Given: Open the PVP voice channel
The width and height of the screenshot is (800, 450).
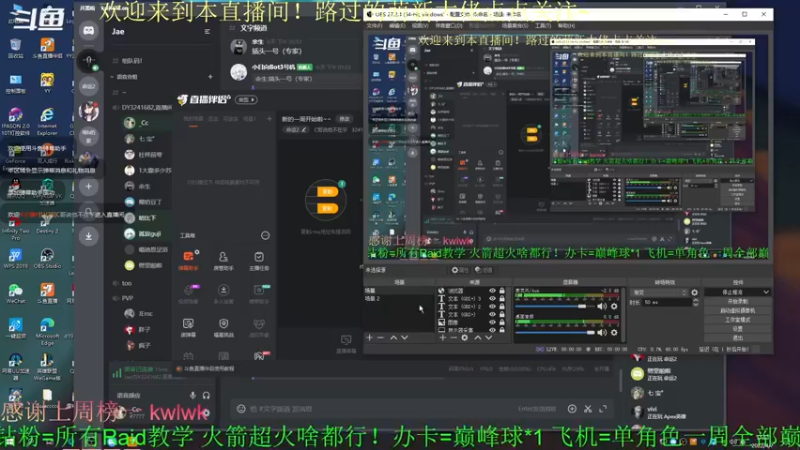Looking at the screenshot, I should click(x=128, y=298).
